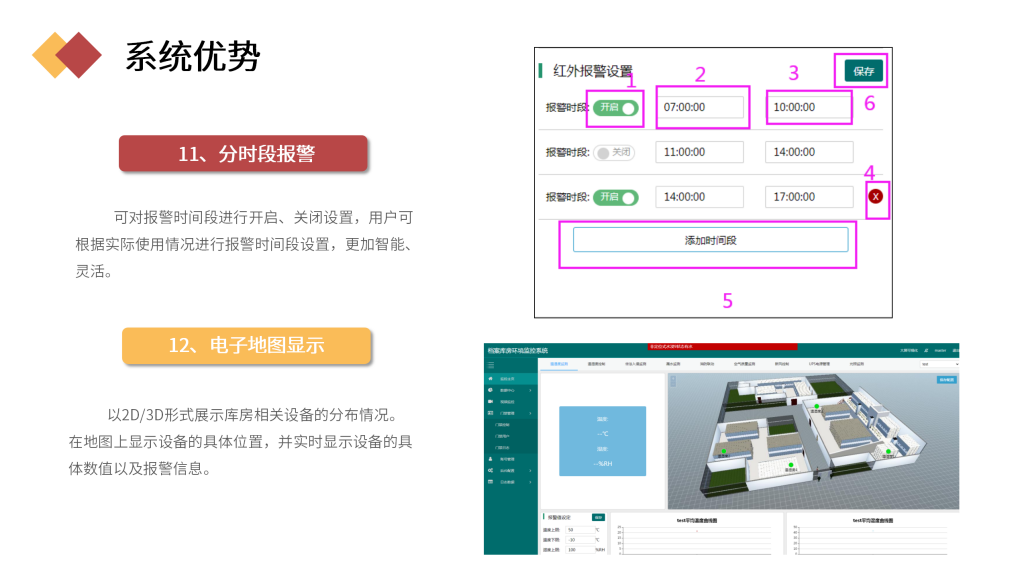Enable the 关闭 toggle on second alarm period
Viewport: 1028px width, 578px height.
coord(614,152)
